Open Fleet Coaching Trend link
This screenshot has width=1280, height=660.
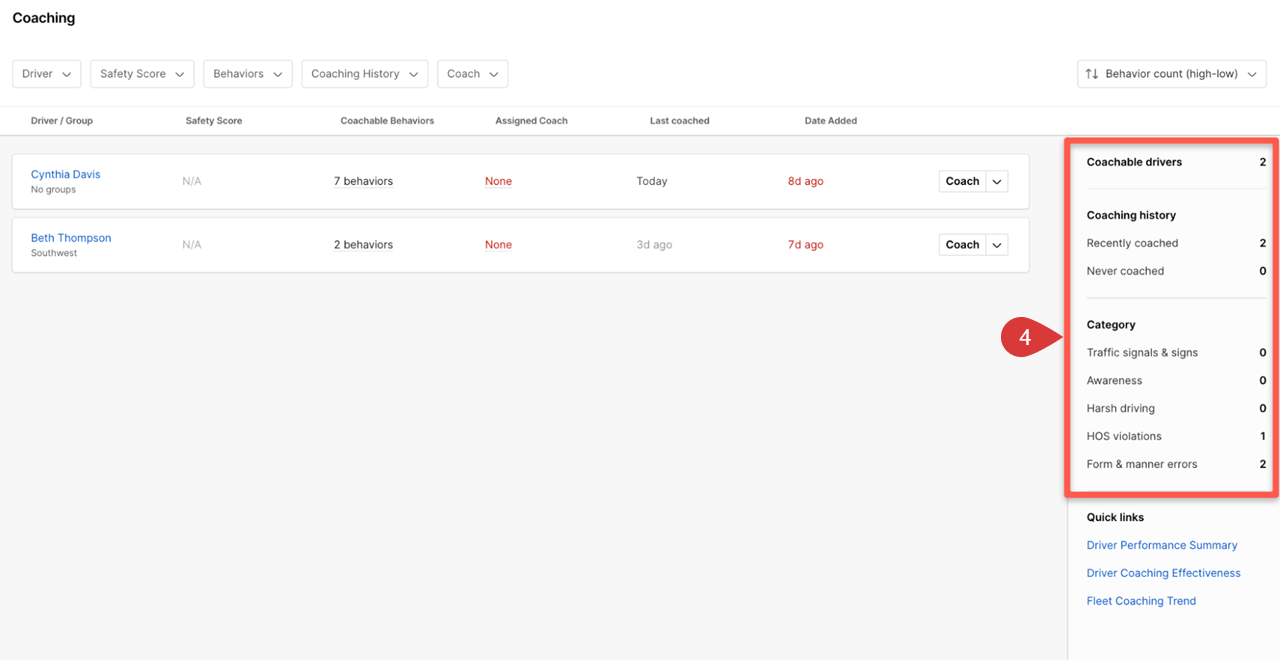click(1141, 601)
